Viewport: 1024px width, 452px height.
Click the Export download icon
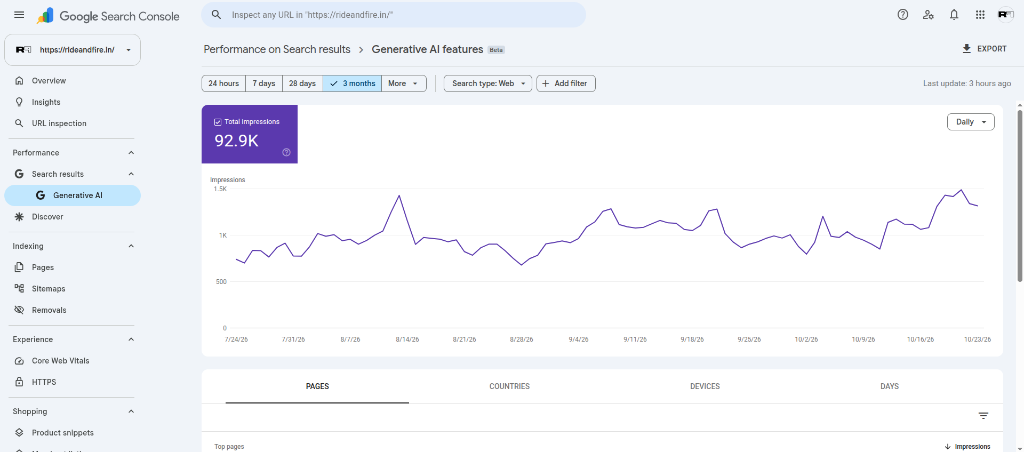point(967,49)
